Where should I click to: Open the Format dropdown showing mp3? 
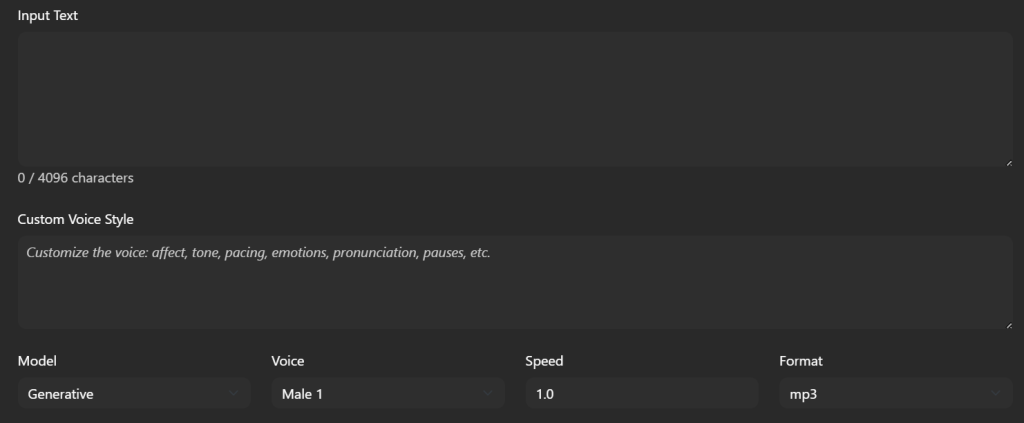[x=895, y=394]
